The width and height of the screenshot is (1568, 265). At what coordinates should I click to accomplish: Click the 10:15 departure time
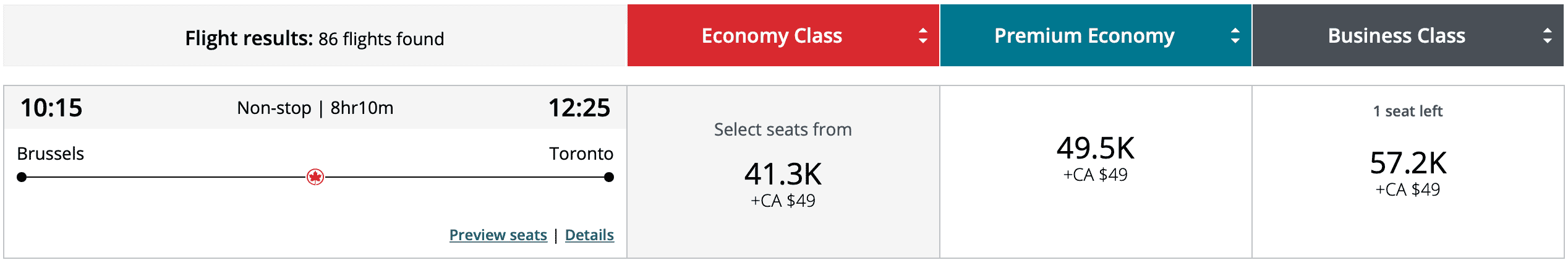[51, 108]
